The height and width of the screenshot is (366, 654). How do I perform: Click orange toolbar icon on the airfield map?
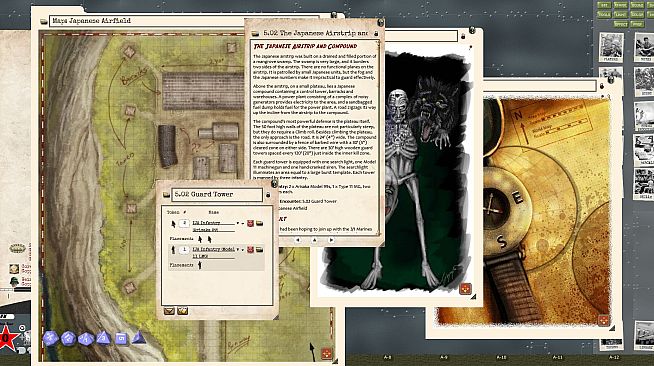pos(326,353)
